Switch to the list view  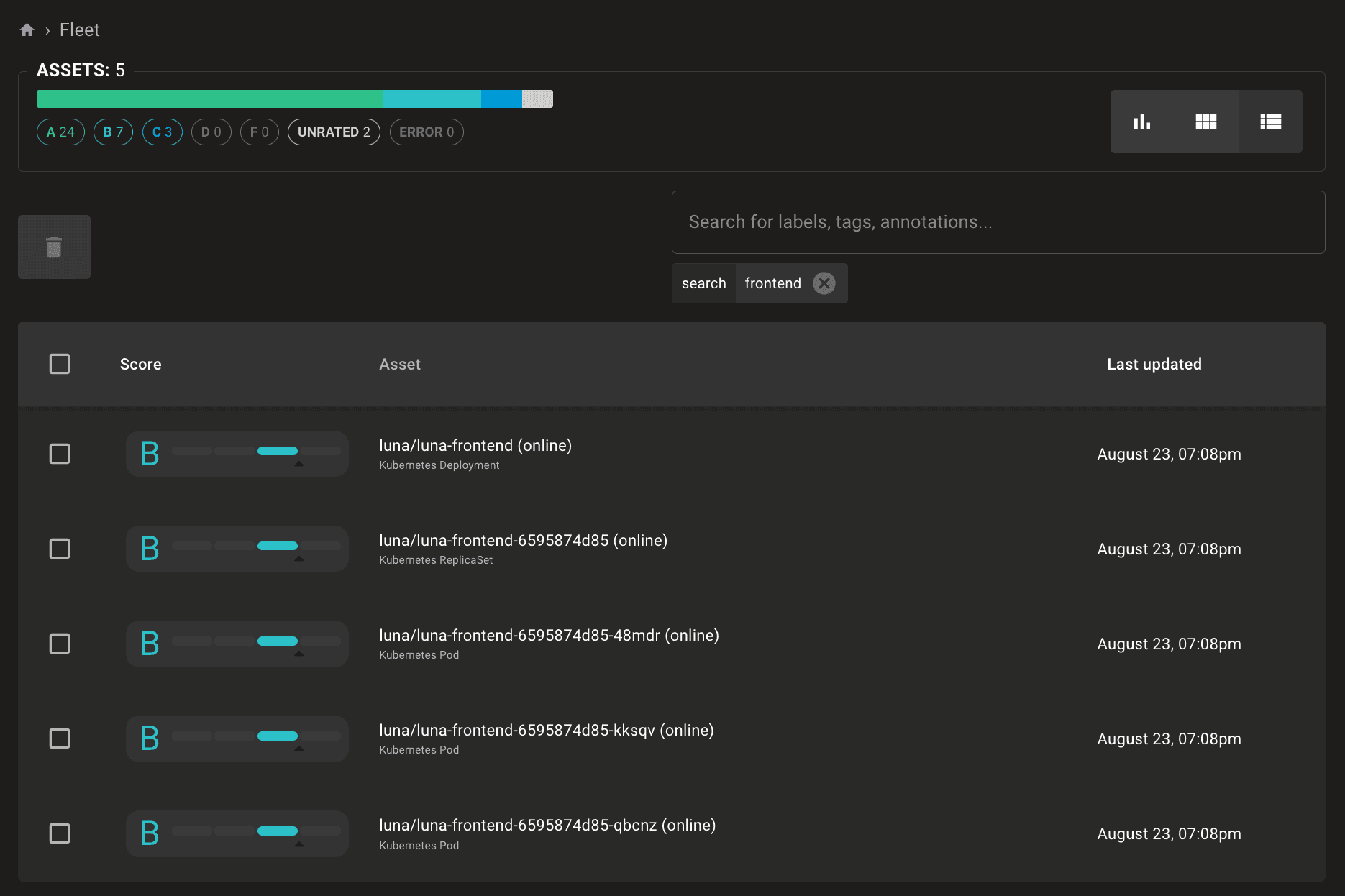click(1270, 122)
